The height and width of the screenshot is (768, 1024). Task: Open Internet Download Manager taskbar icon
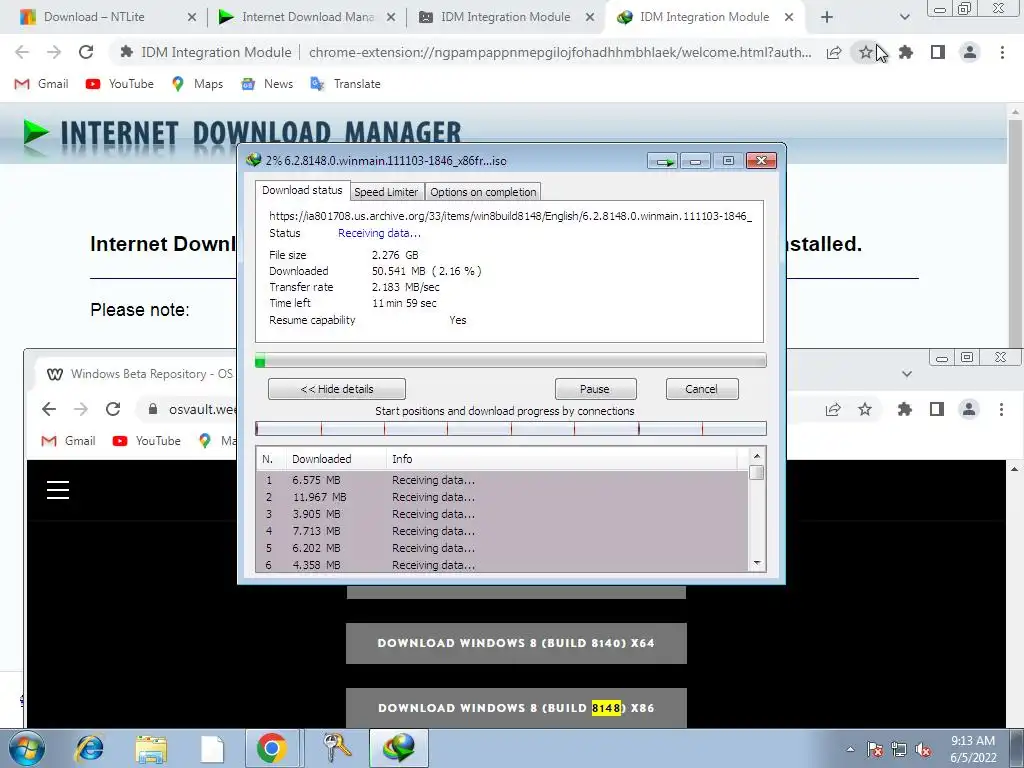399,748
